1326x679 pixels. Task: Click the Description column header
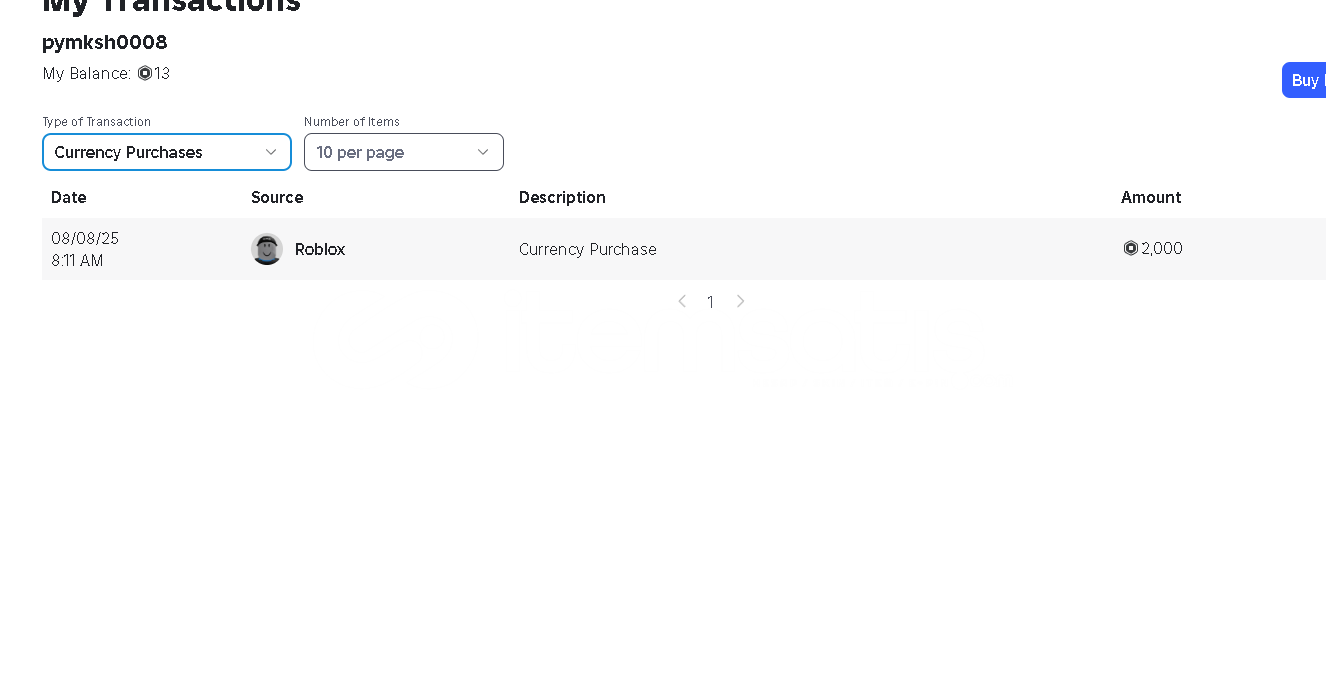pyautogui.click(x=562, y=197)
